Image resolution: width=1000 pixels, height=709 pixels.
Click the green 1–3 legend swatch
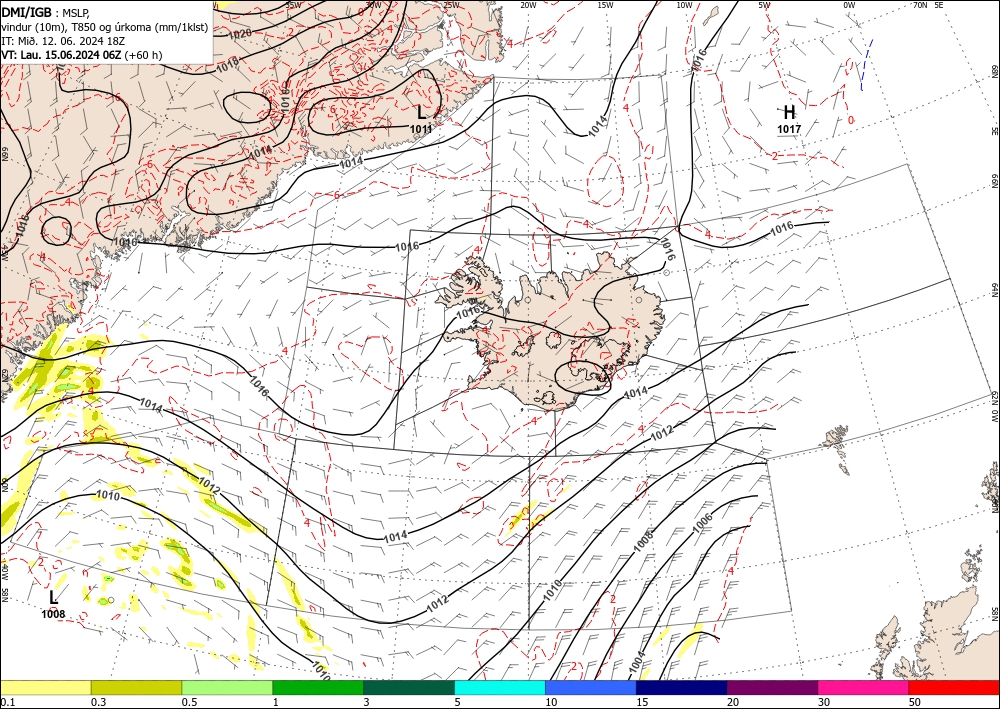point(318,687)
